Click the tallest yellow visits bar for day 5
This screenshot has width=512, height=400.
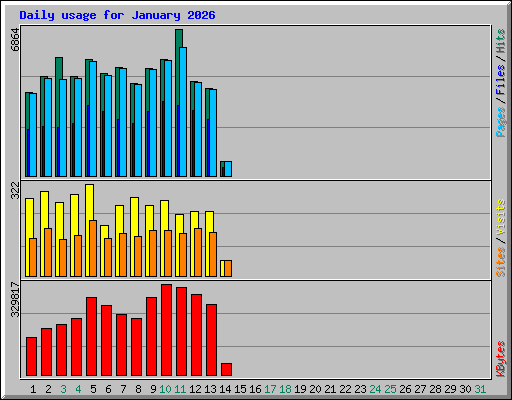coord(89,202)
